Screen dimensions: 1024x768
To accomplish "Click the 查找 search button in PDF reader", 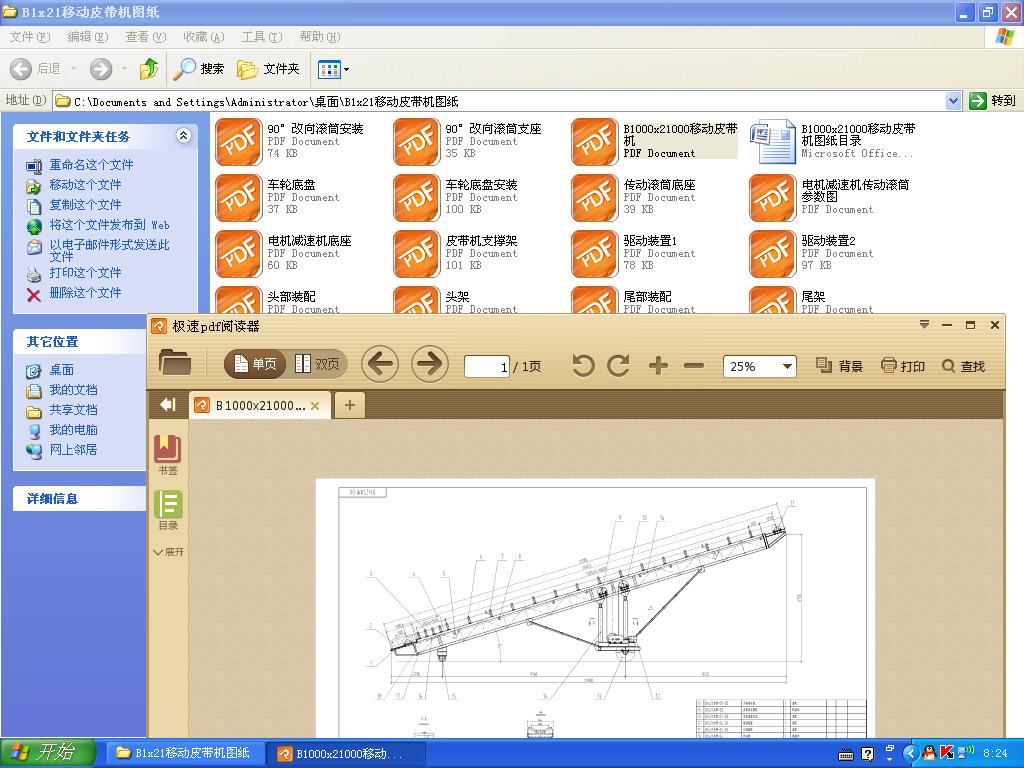I will (963, 366).
